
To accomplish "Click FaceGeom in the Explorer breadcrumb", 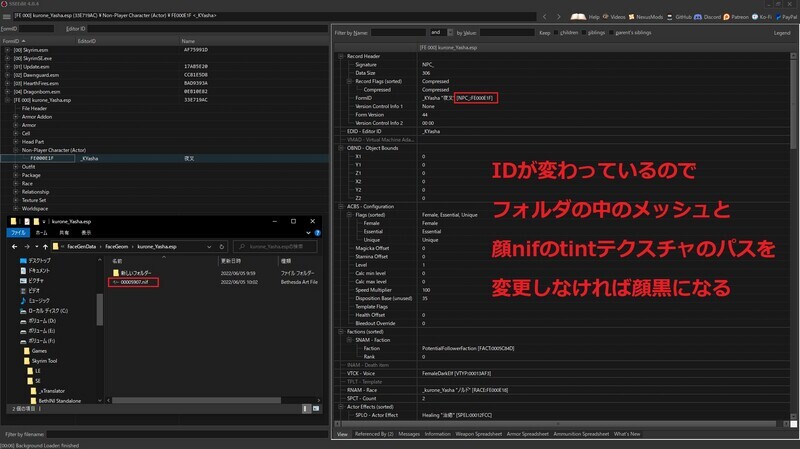I will click(116, 246).
